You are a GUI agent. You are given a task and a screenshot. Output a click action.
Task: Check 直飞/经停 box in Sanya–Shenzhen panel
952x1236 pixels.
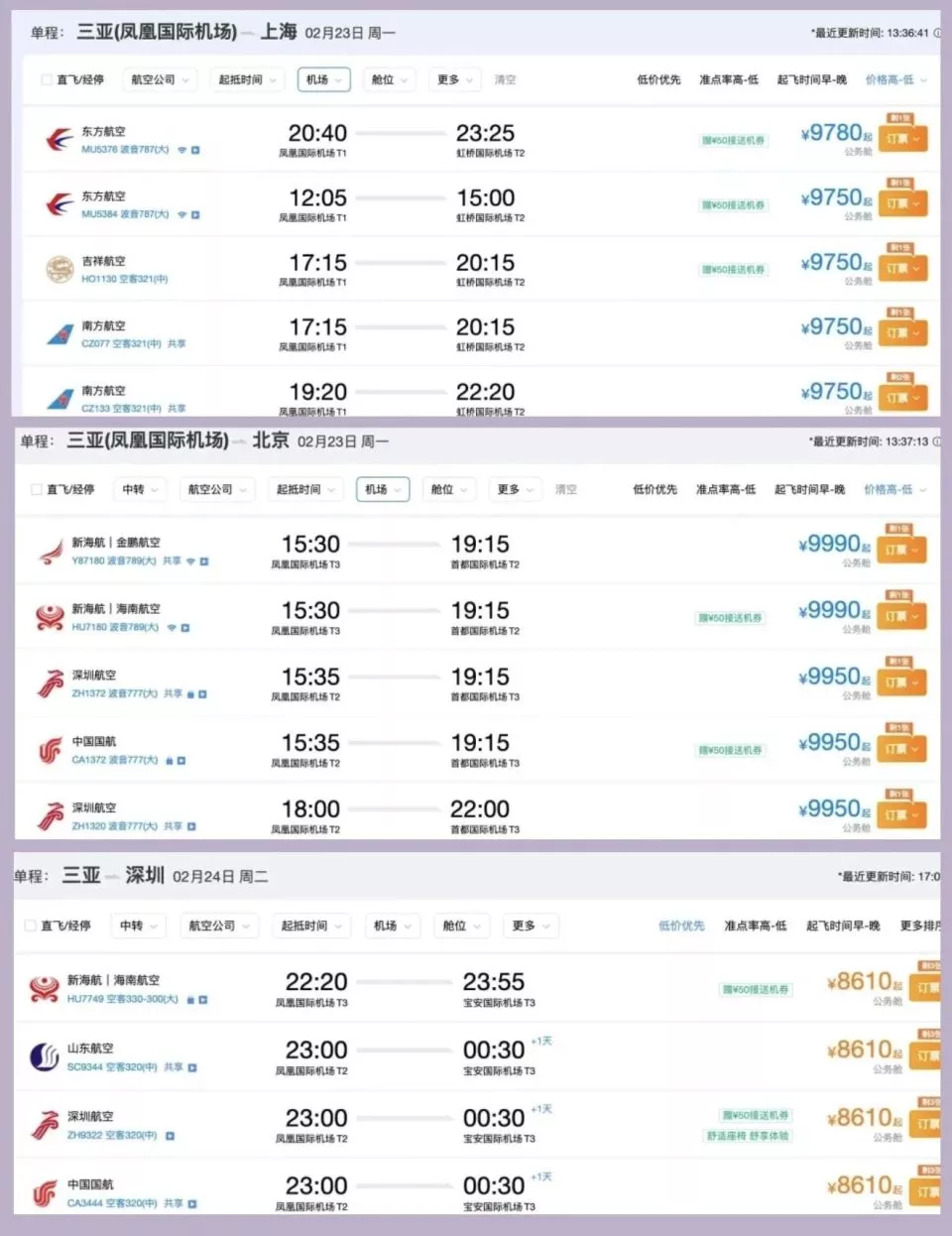31,926
